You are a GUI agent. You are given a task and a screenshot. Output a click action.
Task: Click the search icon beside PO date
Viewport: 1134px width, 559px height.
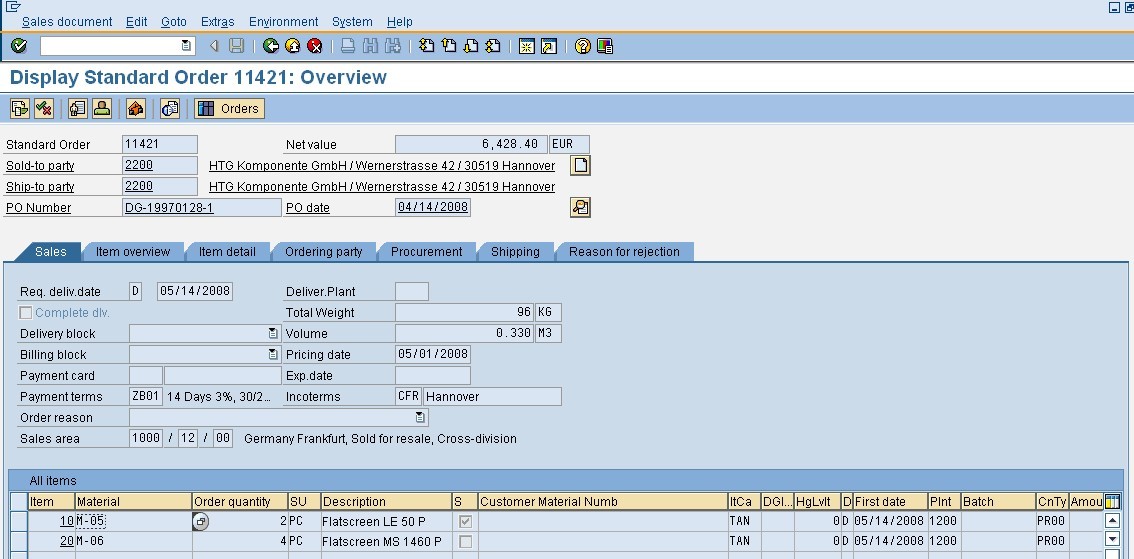point(580,207)
